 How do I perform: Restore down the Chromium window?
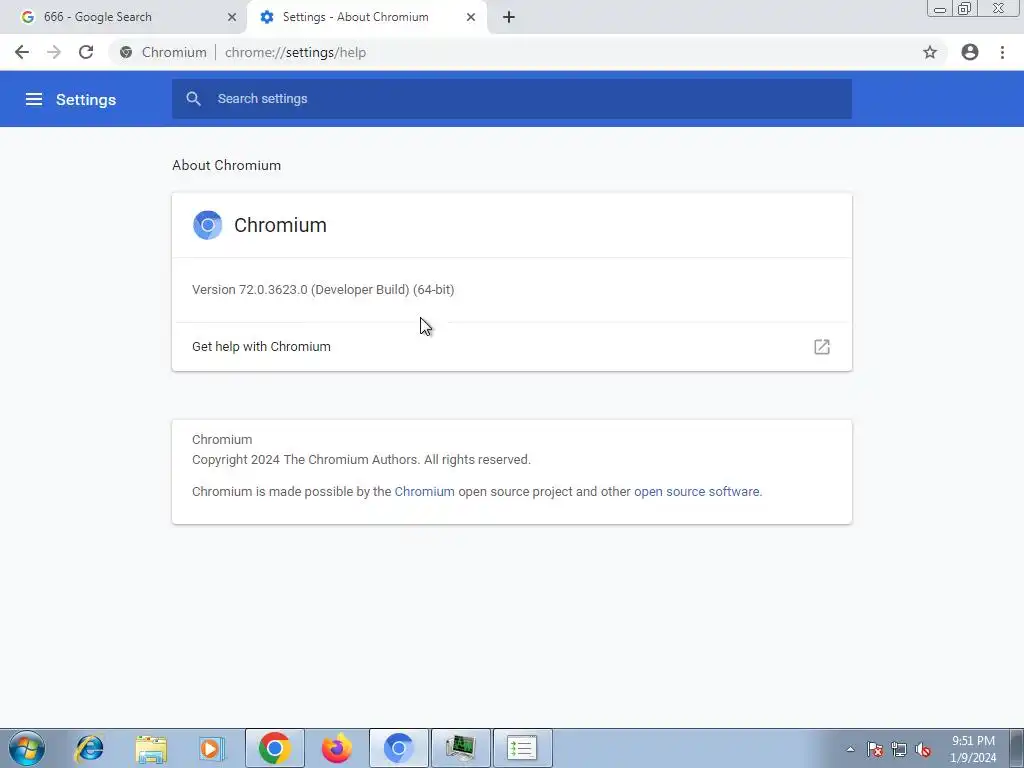tap(965, 8)
